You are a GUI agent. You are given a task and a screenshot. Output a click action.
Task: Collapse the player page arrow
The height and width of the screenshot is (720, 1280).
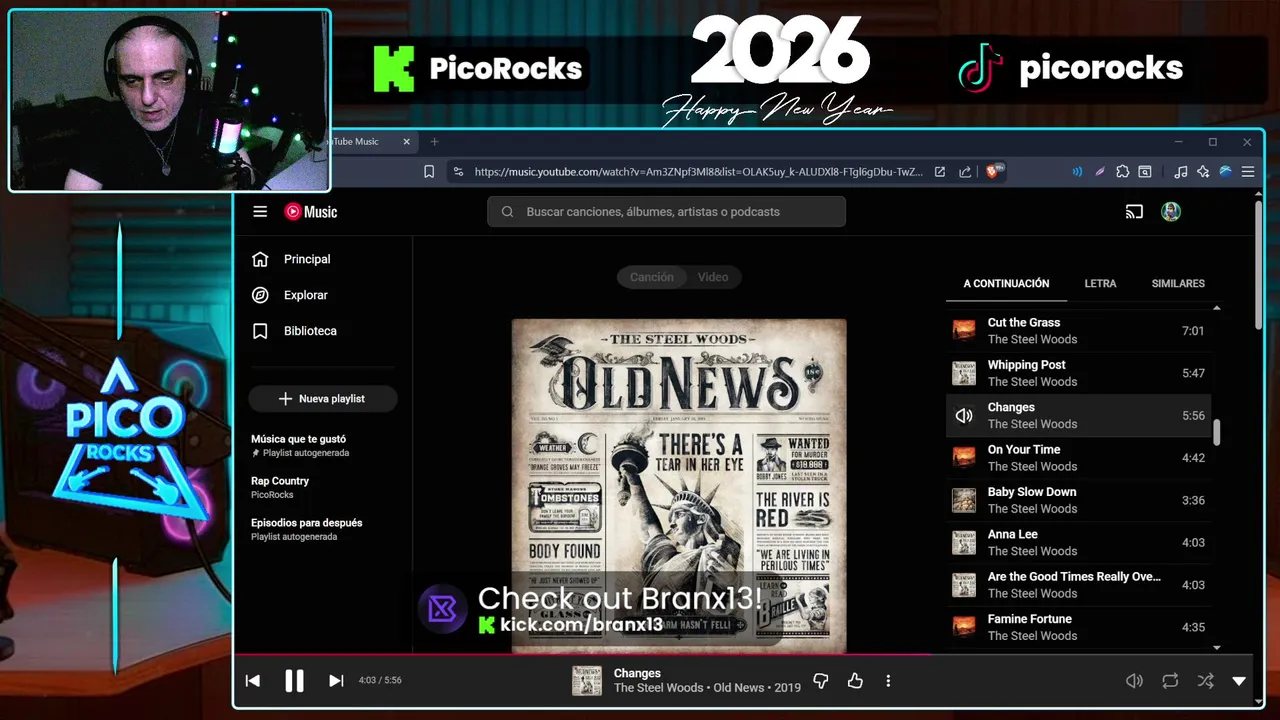coord(1239,681)
